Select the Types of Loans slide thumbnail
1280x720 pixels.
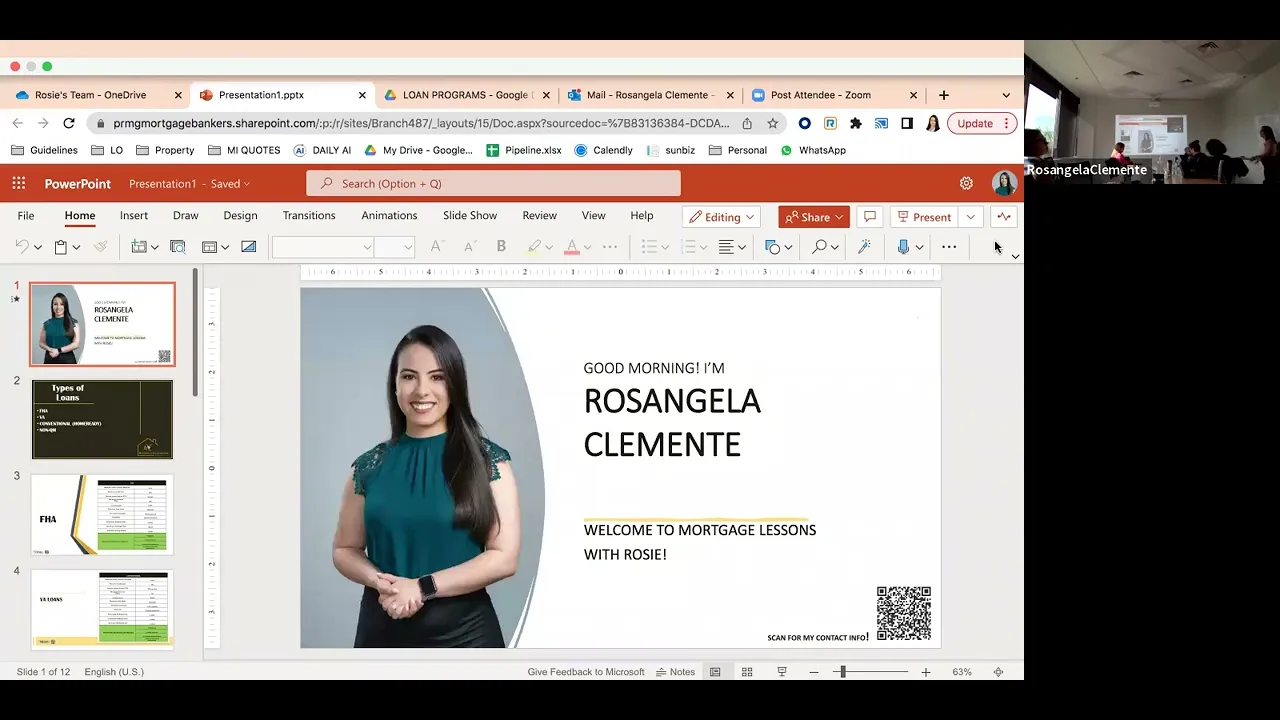point(102,419)
